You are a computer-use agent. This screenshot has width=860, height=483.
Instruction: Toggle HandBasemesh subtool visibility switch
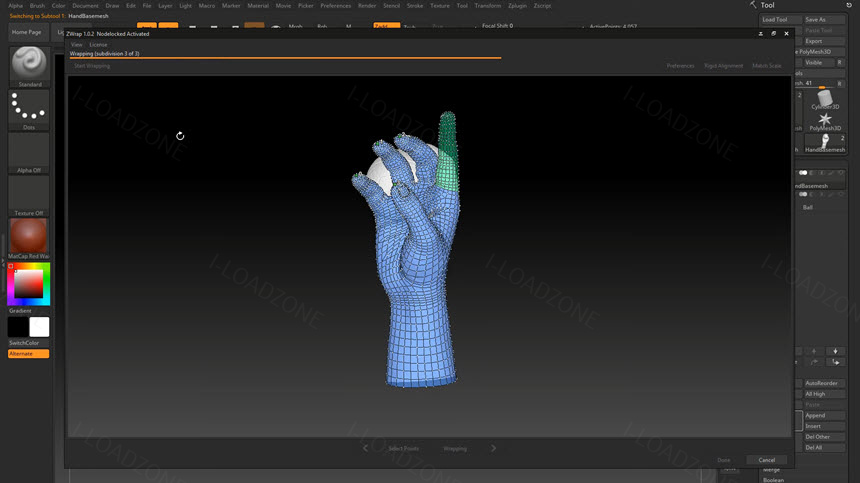coord(803,173)
